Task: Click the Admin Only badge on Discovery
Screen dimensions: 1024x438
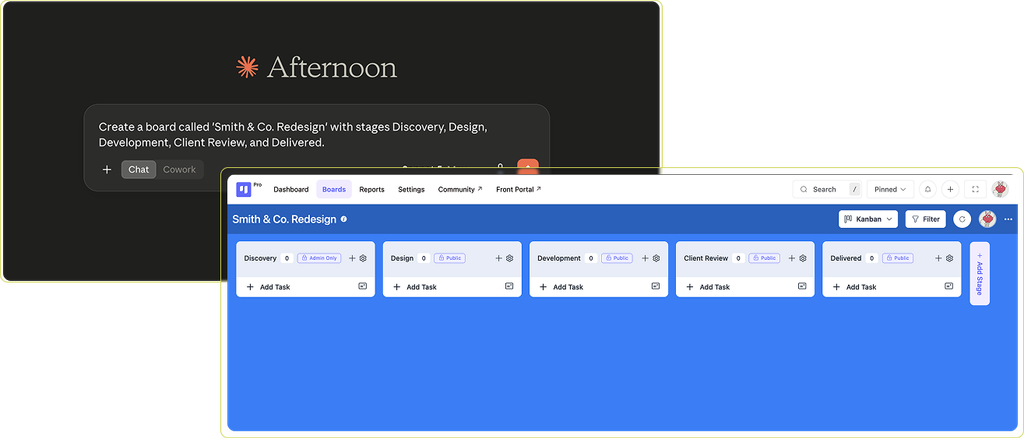Action: tap(319, 258)
